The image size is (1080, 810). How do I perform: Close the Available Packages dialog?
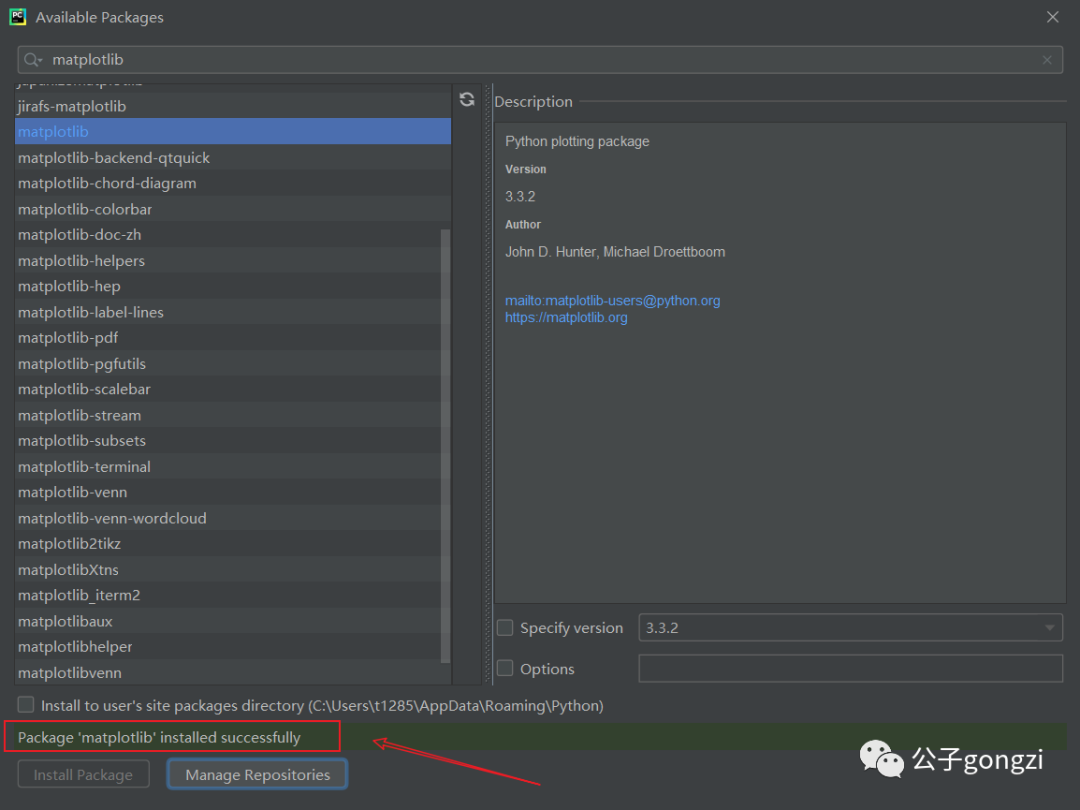[x=1052, y=17]
